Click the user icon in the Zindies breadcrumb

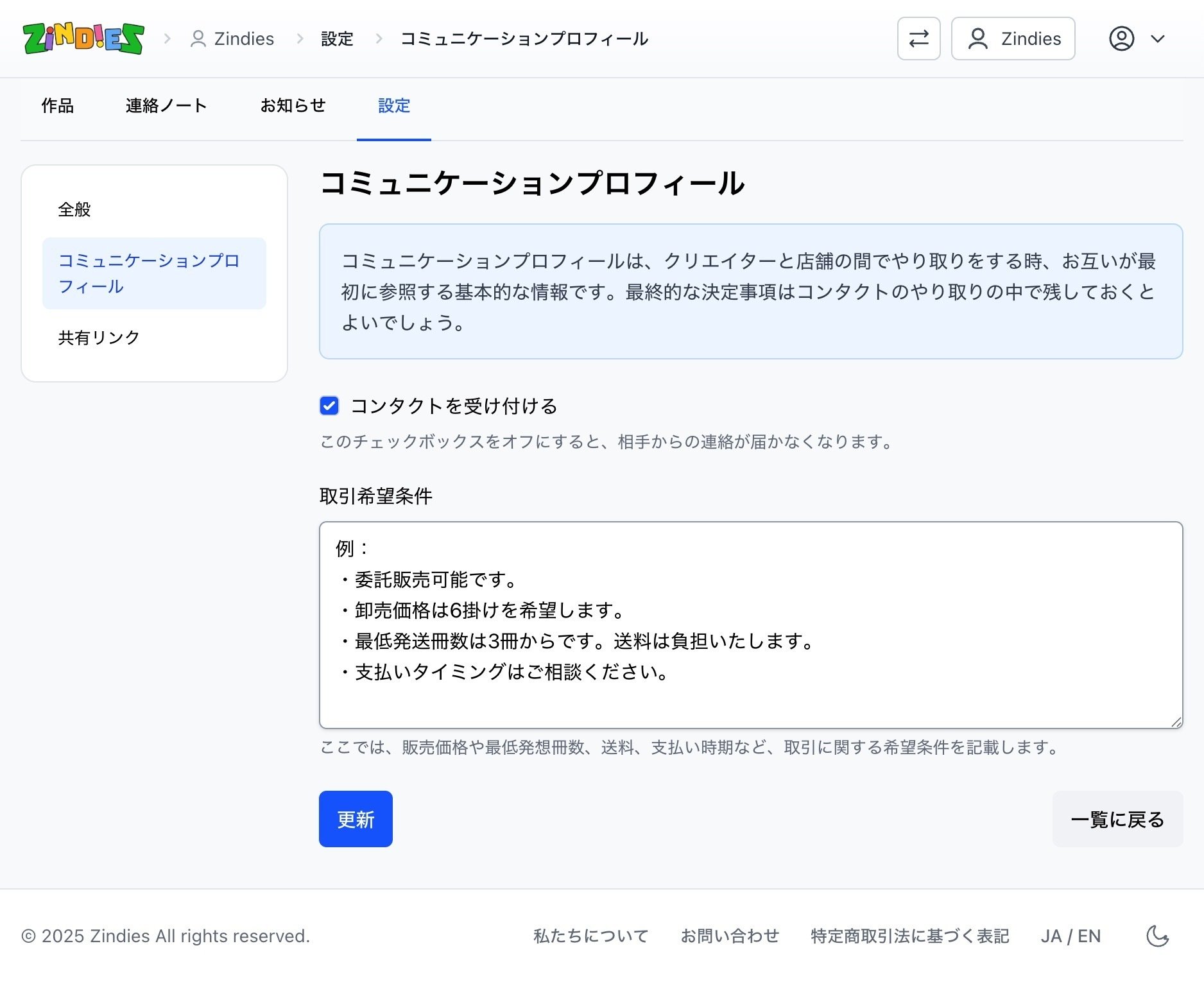tap(198, 39)
